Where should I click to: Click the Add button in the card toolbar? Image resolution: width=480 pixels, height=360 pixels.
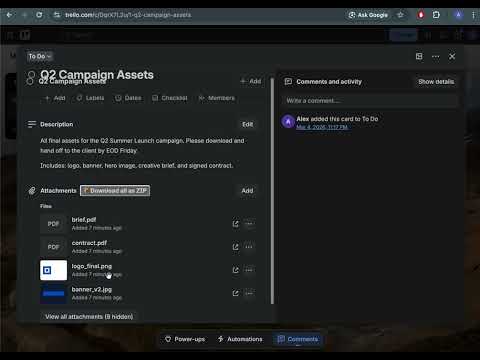point(55,98)
